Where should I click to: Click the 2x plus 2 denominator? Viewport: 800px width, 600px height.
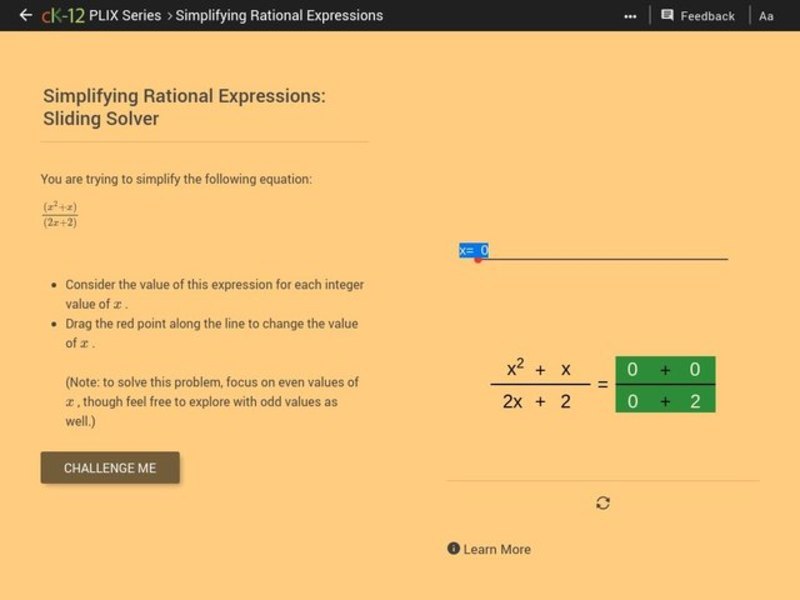pyautogui.click(x=536, y=403)
